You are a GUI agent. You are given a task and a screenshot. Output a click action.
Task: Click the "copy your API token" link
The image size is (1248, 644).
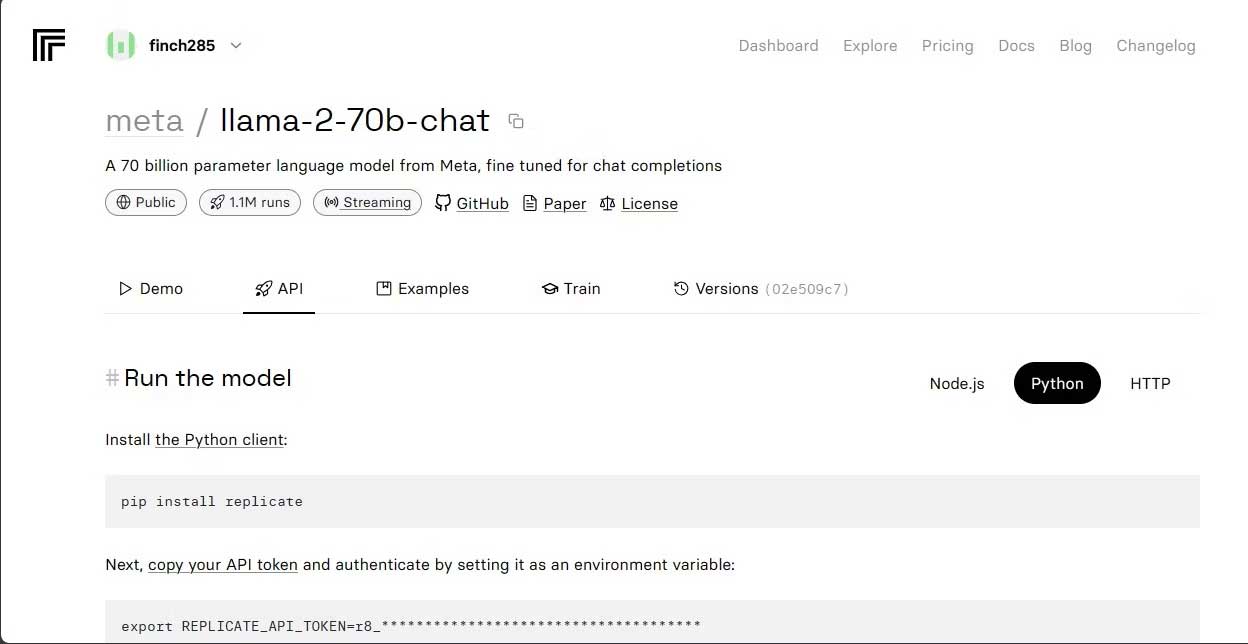click(222, 564)
